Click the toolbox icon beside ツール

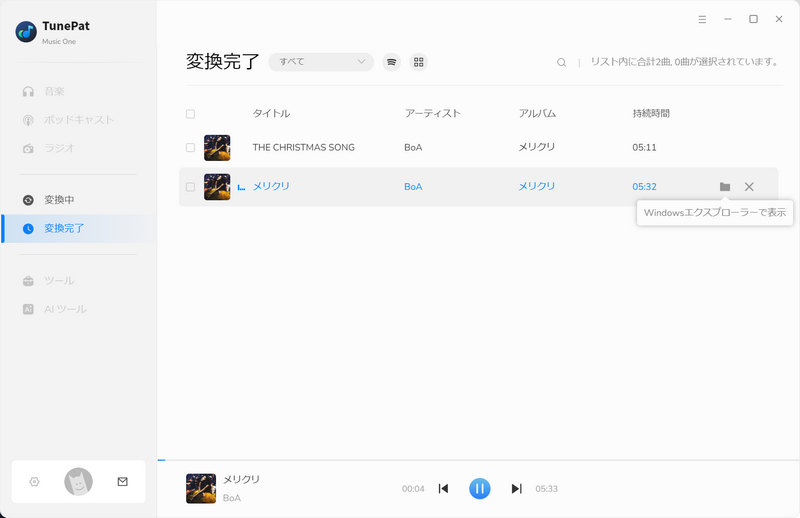pos(28,281)
